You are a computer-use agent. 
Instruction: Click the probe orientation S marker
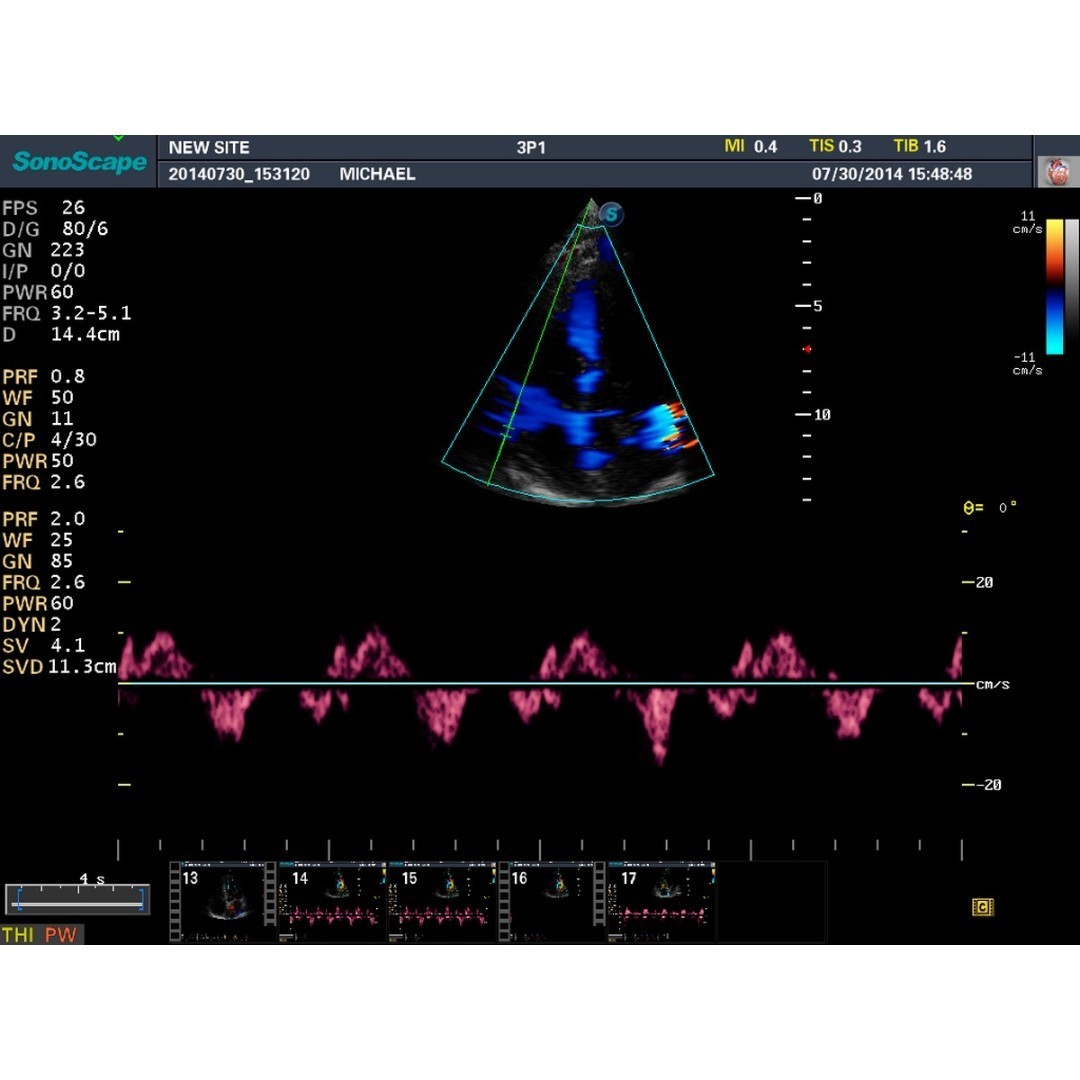coord(611,214)
